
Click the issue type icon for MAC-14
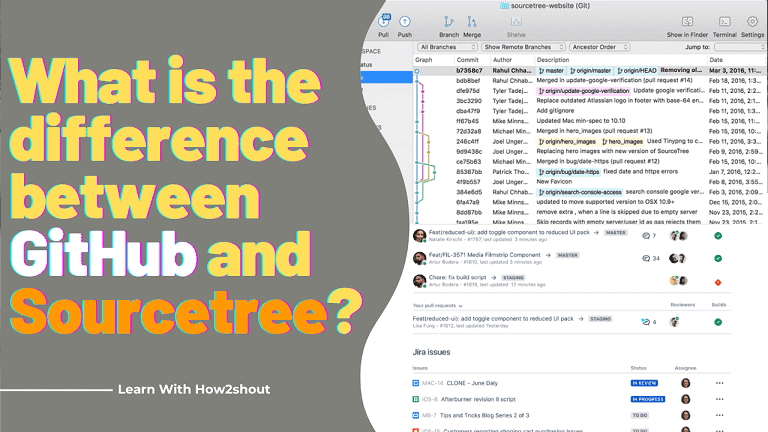416,383
